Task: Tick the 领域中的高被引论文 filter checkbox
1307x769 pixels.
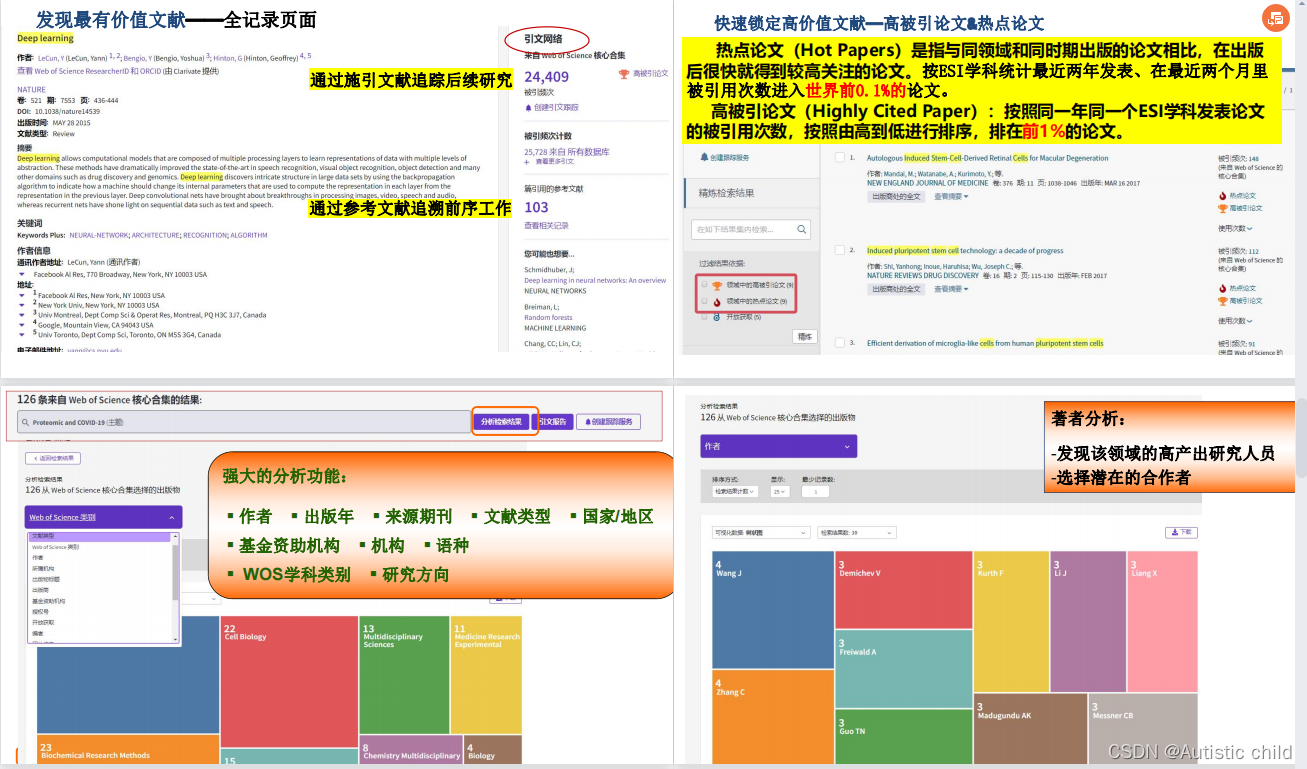Action: 704,285
